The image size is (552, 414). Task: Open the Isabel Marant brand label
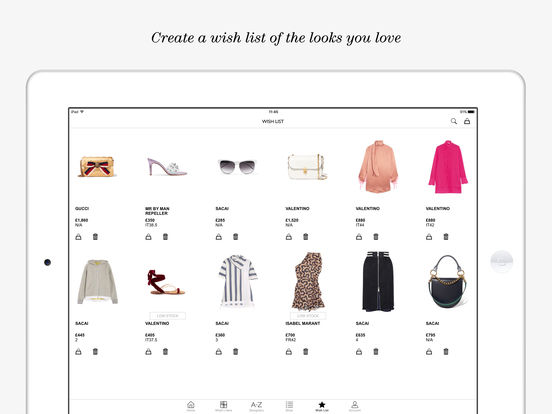coord(303,323)
